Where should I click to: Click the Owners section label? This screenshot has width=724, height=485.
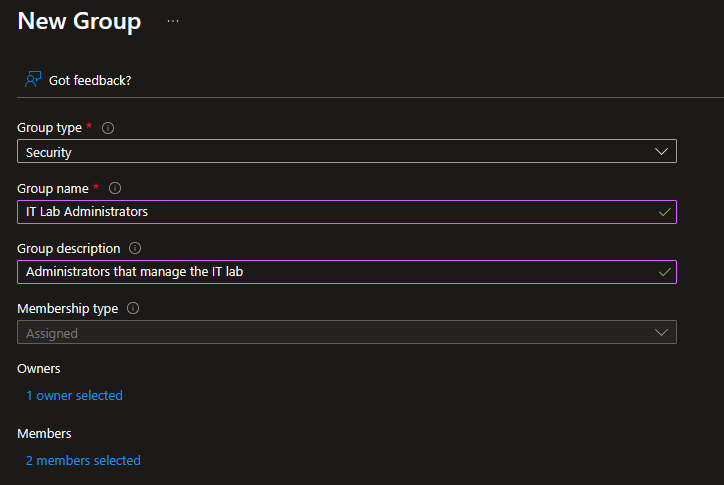[39, 369]
